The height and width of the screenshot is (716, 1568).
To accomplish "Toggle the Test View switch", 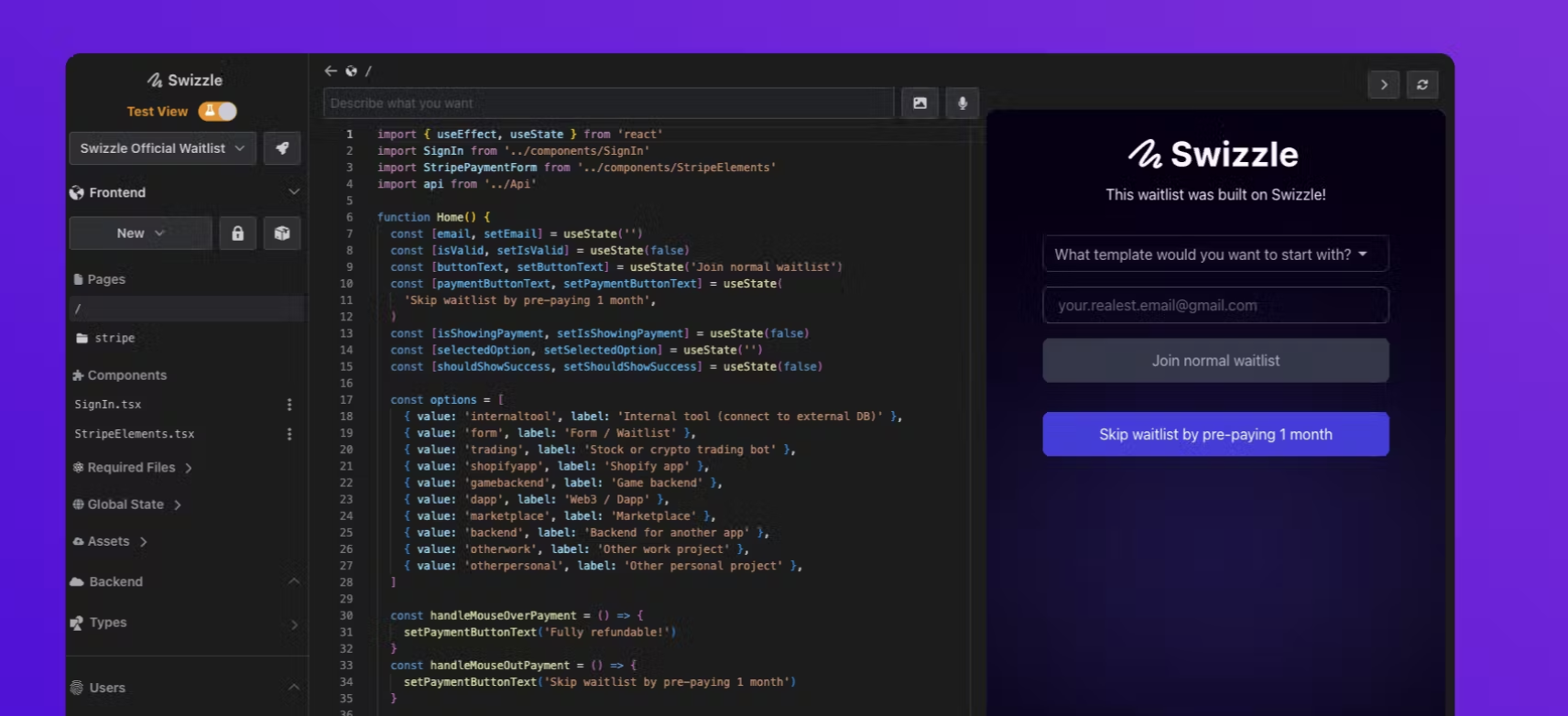I will 218,111.
